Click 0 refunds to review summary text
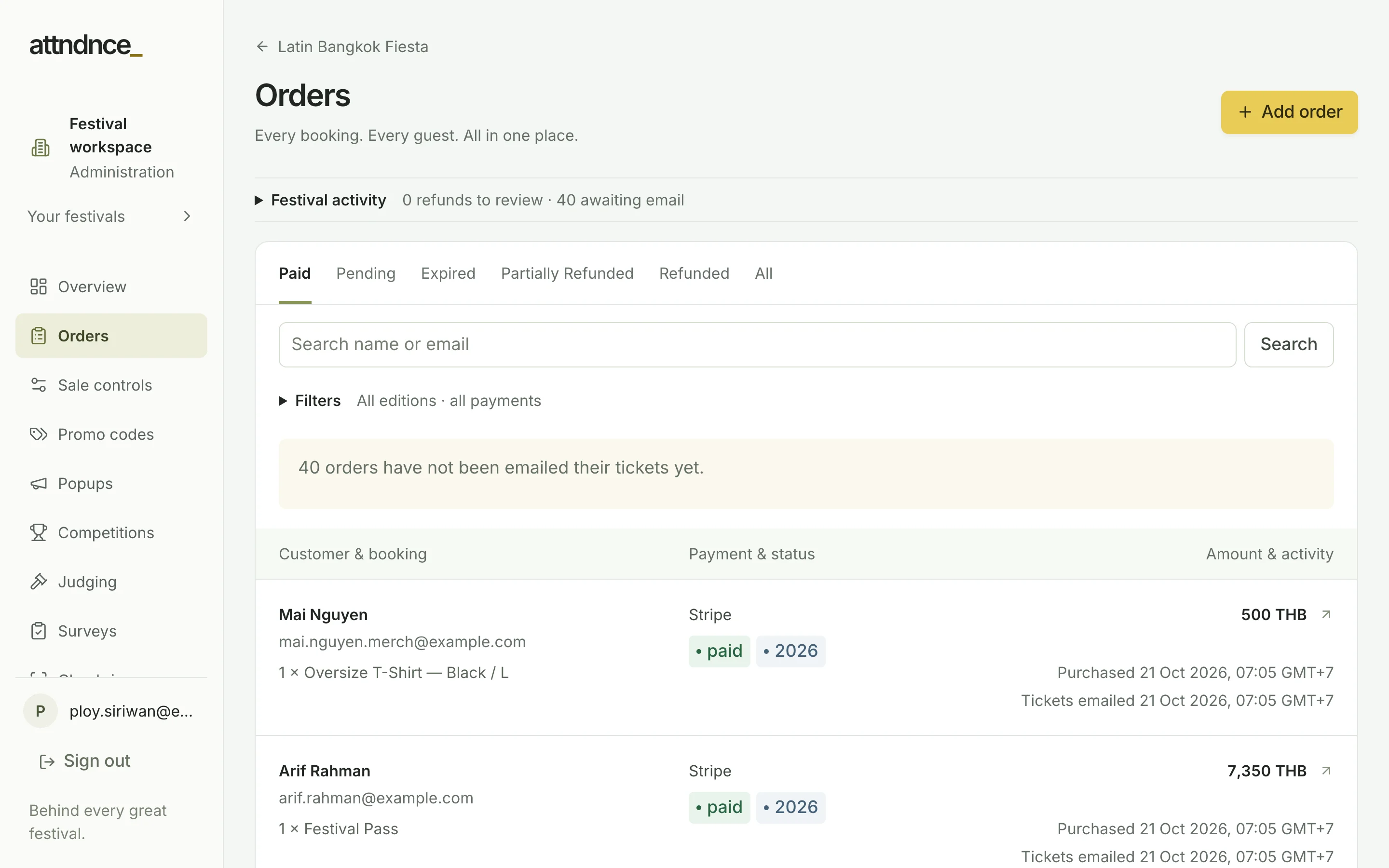The width and height of the screenshot is (1389, 868). pos(472,200)
